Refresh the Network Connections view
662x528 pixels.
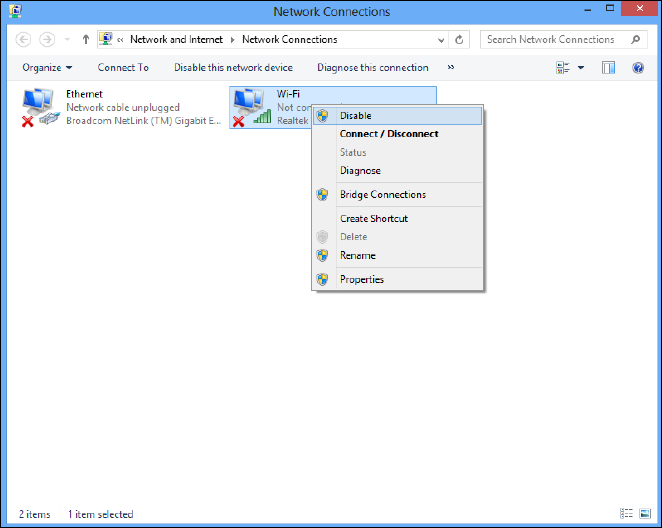tap(459, 40)
